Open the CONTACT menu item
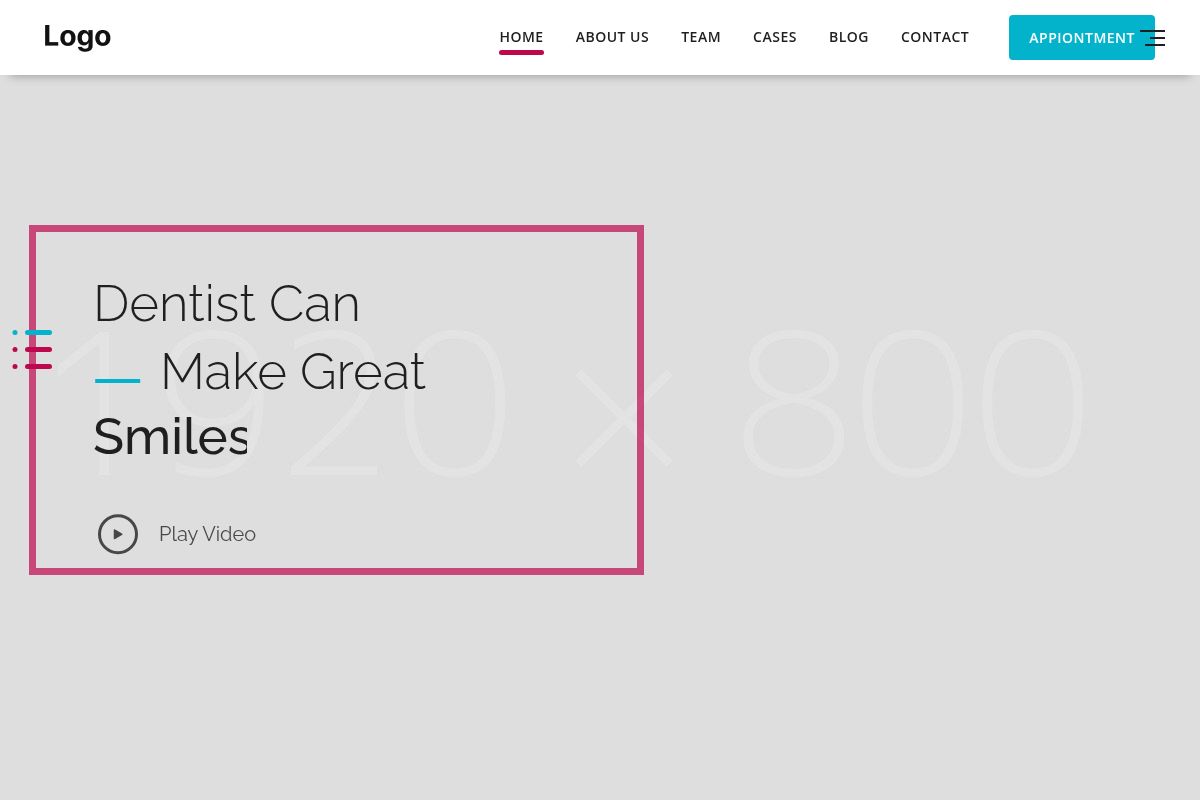The width and height of the screenshot is (1200, 800). (934, 37)
